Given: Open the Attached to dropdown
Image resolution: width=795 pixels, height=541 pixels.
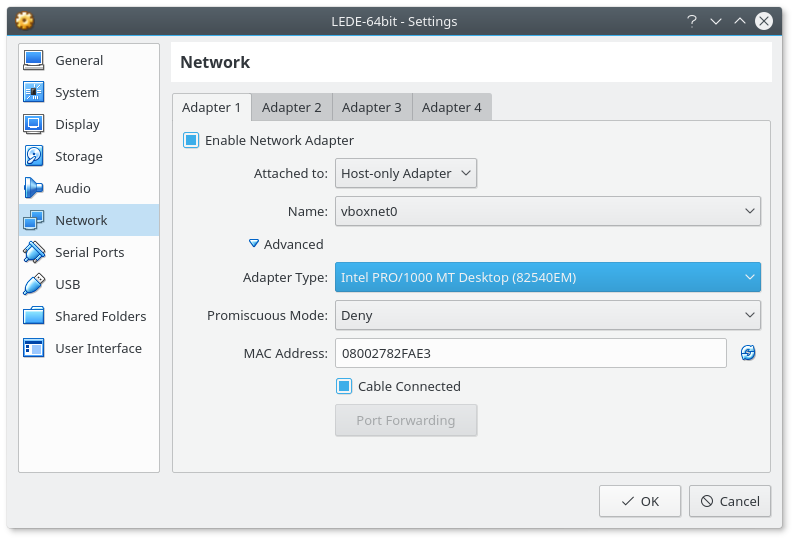Looking at the screenshot, I should click(405, 173).
